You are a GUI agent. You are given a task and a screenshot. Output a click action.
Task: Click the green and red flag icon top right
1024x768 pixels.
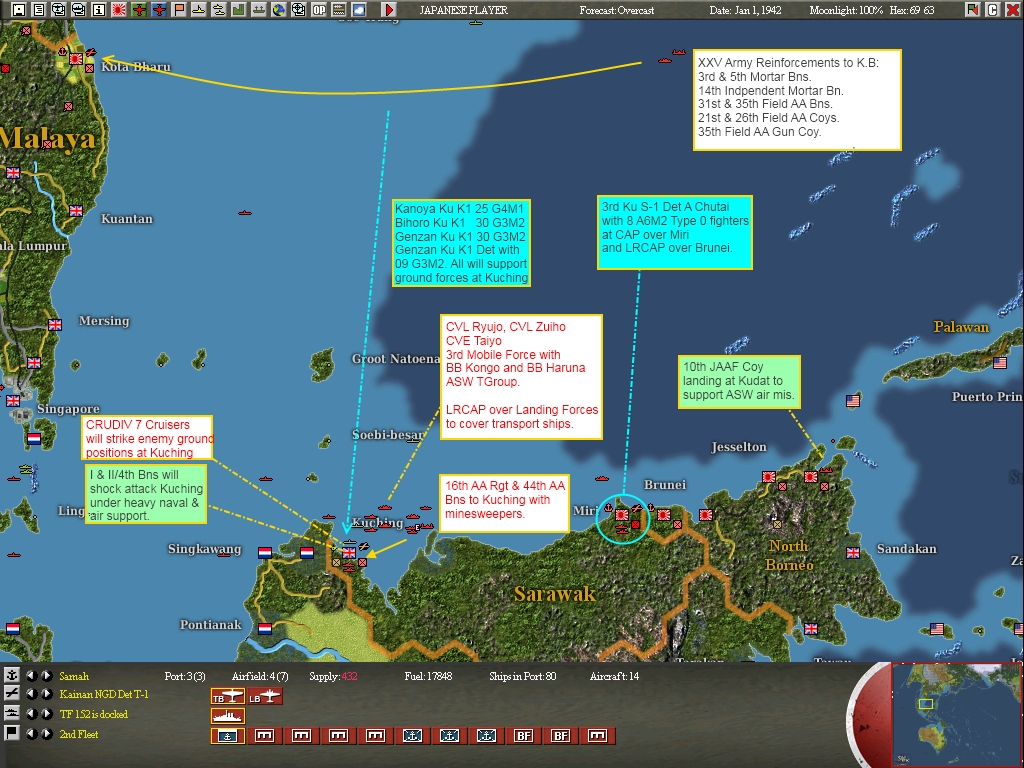[972, 9]
